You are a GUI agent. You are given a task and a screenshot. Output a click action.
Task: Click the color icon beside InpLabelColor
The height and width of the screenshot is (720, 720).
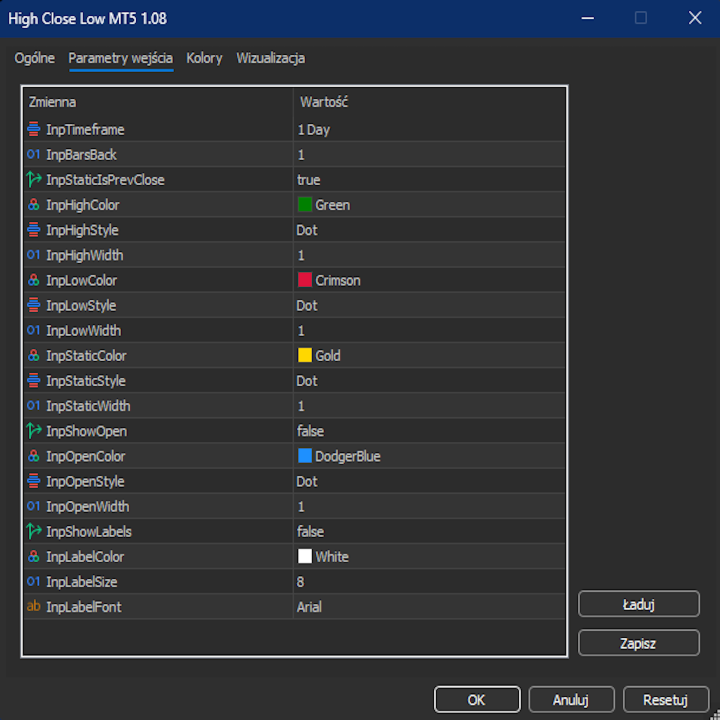pyautogui.click(x=34, y=557)
